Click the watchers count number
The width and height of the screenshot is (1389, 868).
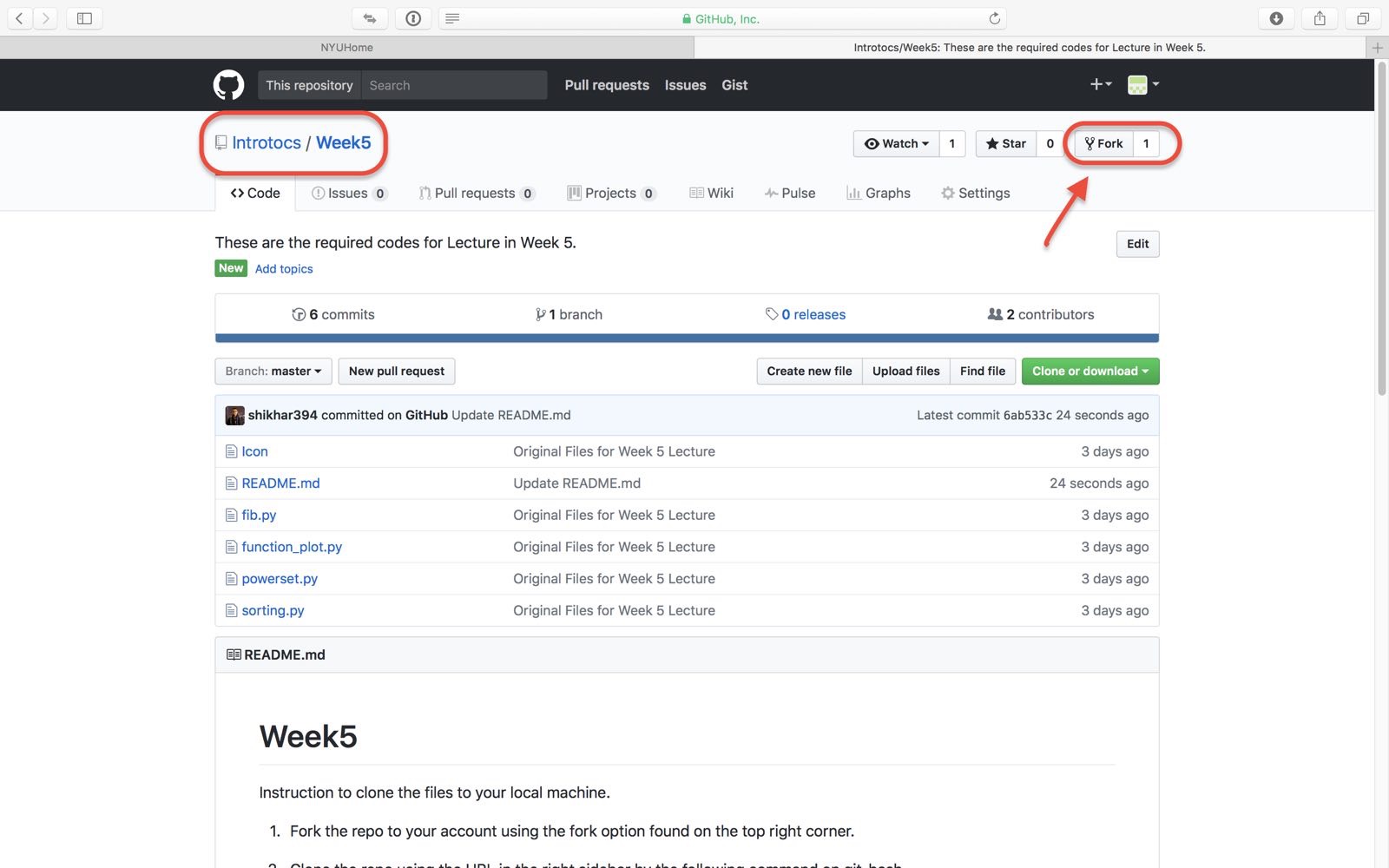tap(952, 143)
